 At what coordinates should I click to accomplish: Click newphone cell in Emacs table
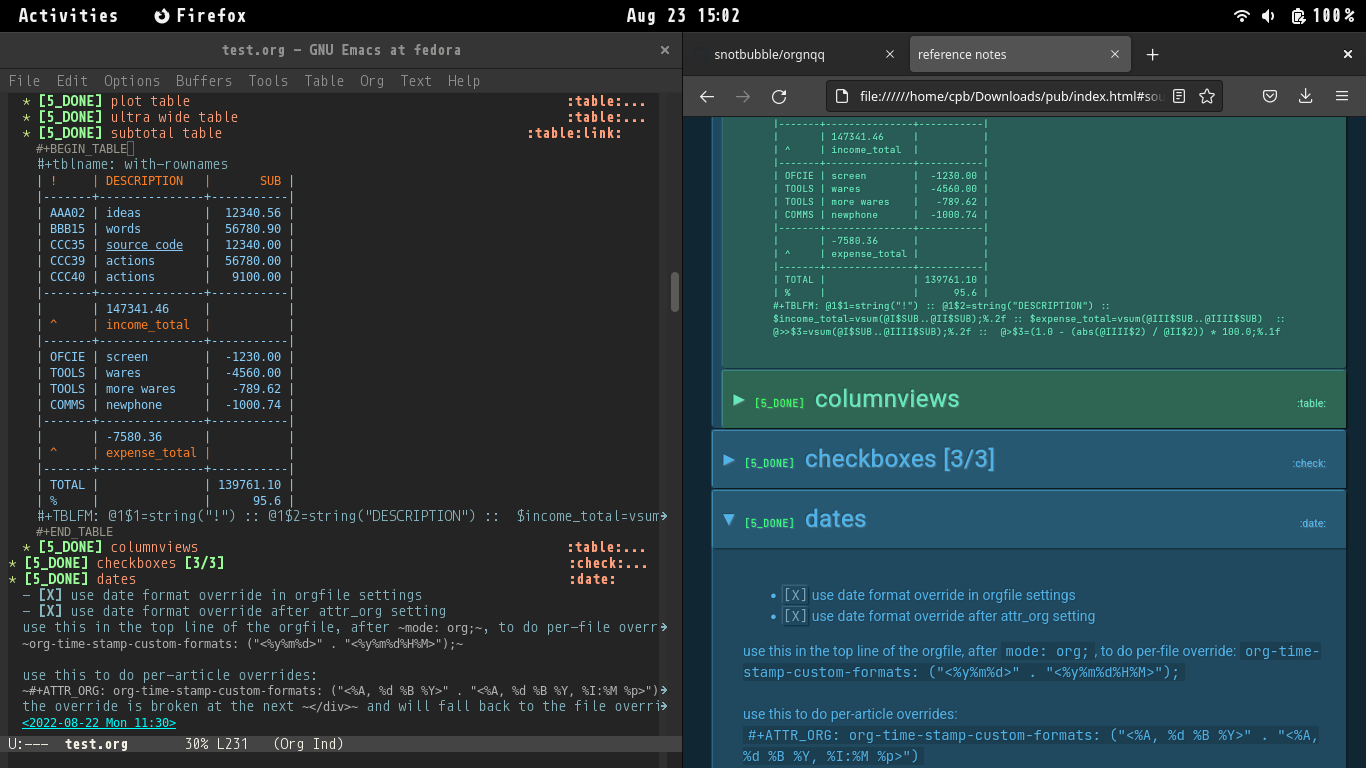tap(134, 405)
